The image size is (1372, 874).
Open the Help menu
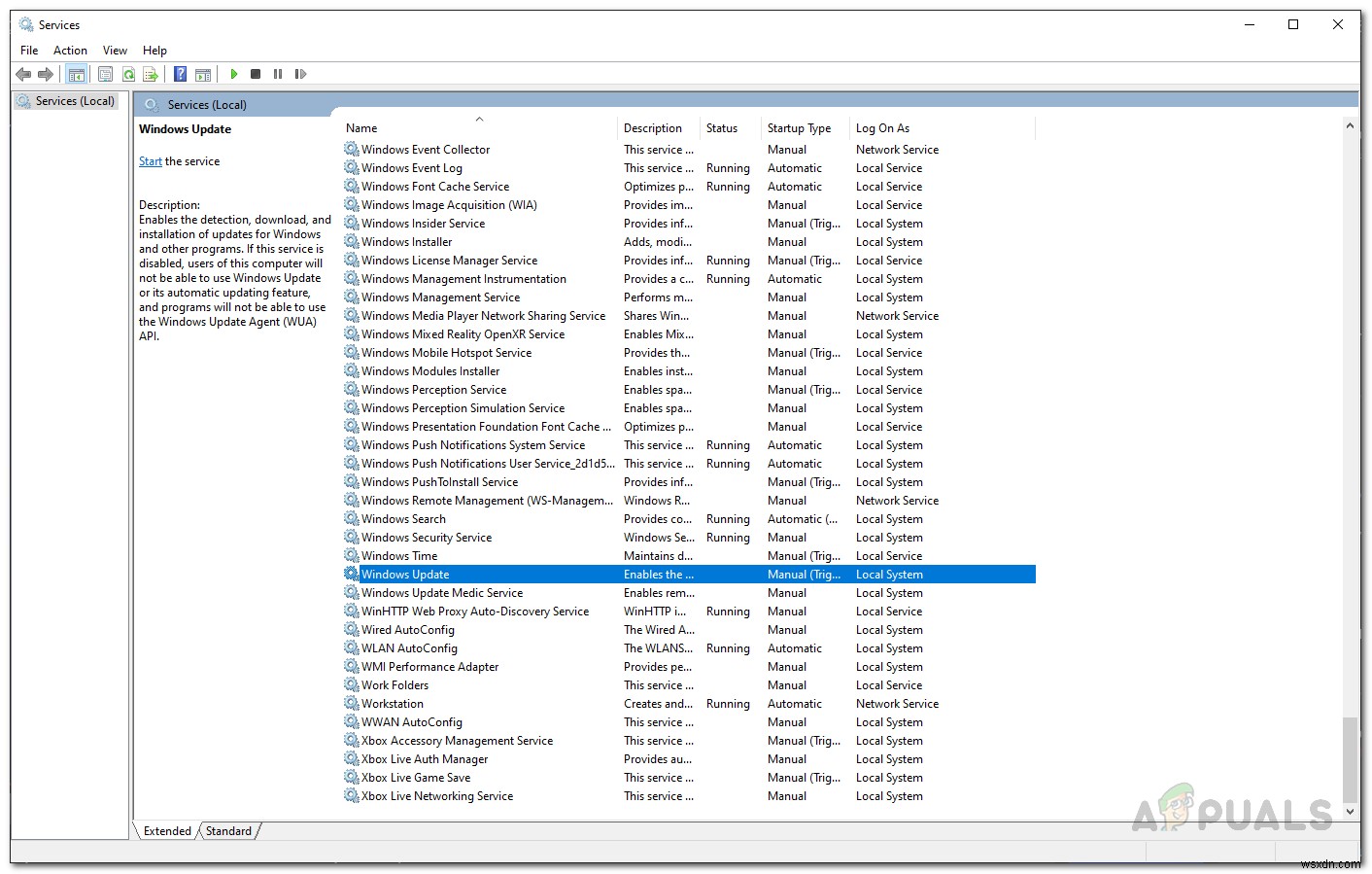pos(154,50)
